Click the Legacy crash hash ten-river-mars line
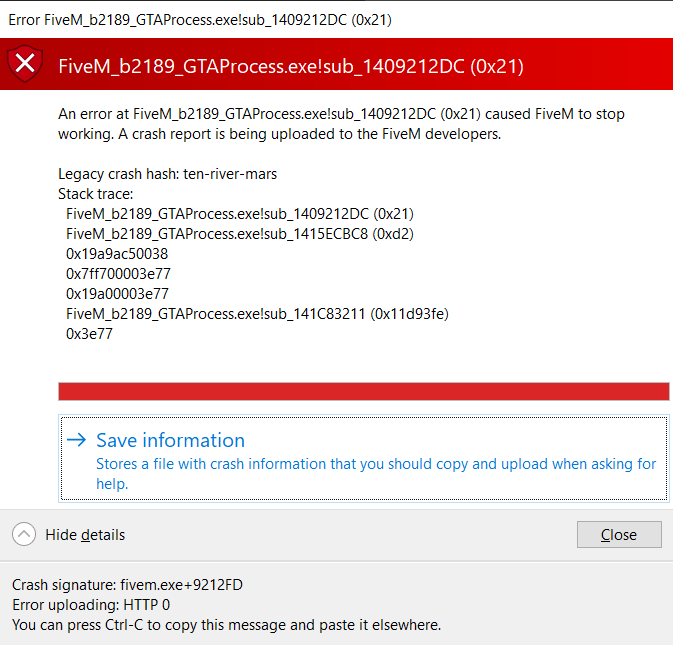Viewport: 673px width, 645px height. pos(168,174)
